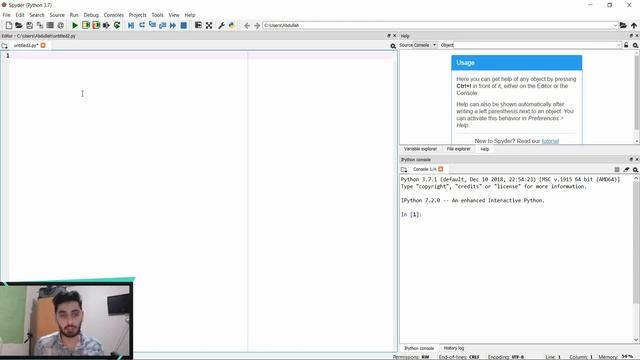Screen dimensions: 640x360
Task: Open the File menu
Action: (7, 15)
